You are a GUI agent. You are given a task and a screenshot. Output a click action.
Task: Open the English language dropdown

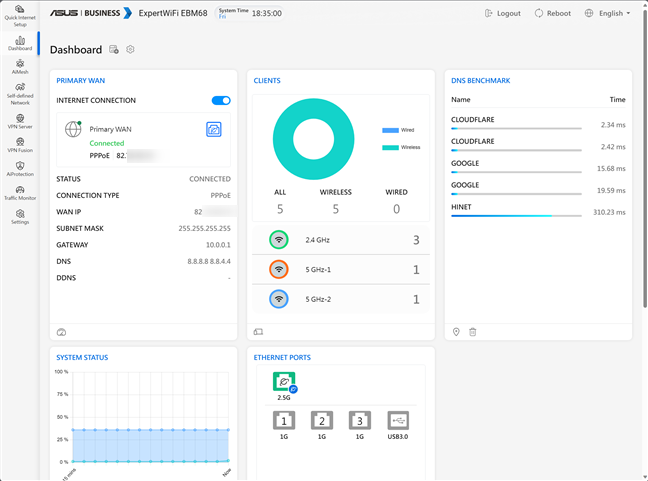(x=608, y=13)
